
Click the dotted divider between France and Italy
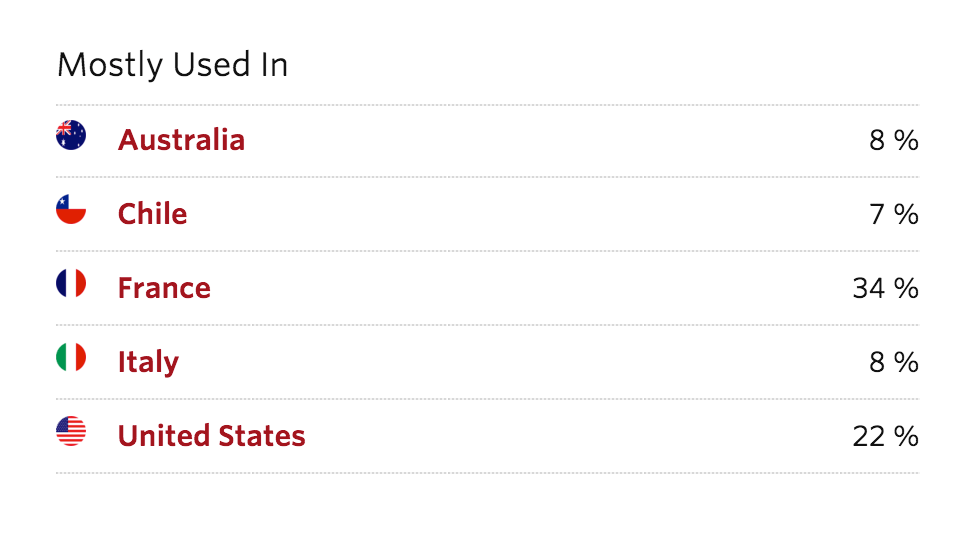487,325
